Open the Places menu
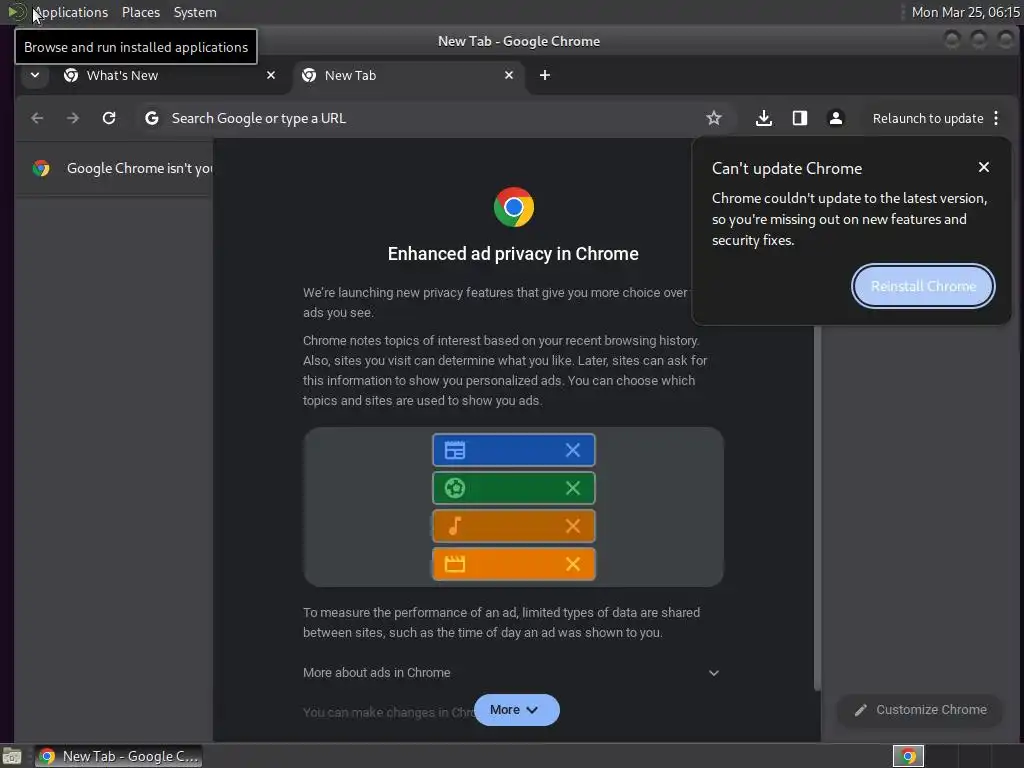The height and width of the screenshot is (768, 1024). 141,12
